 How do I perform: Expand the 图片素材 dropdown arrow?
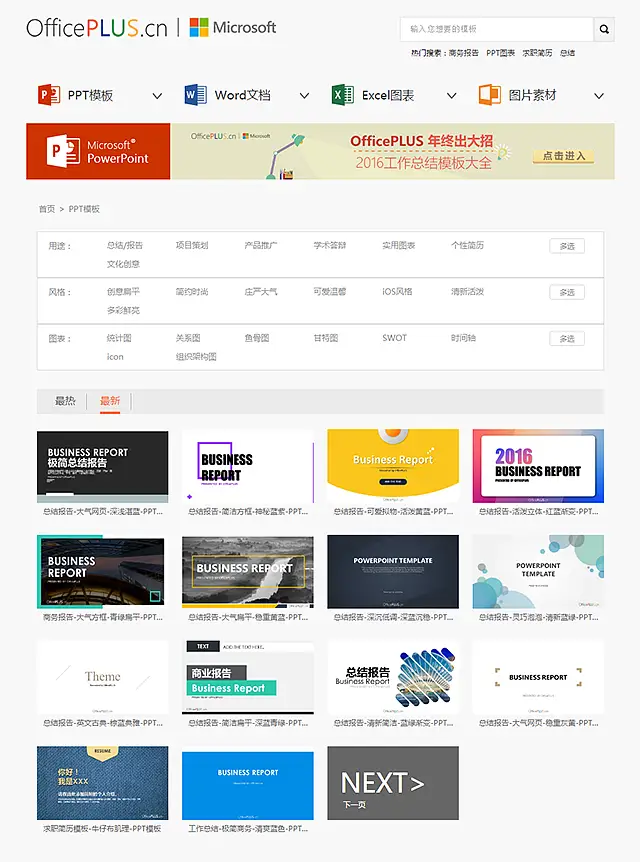point(599,96)
